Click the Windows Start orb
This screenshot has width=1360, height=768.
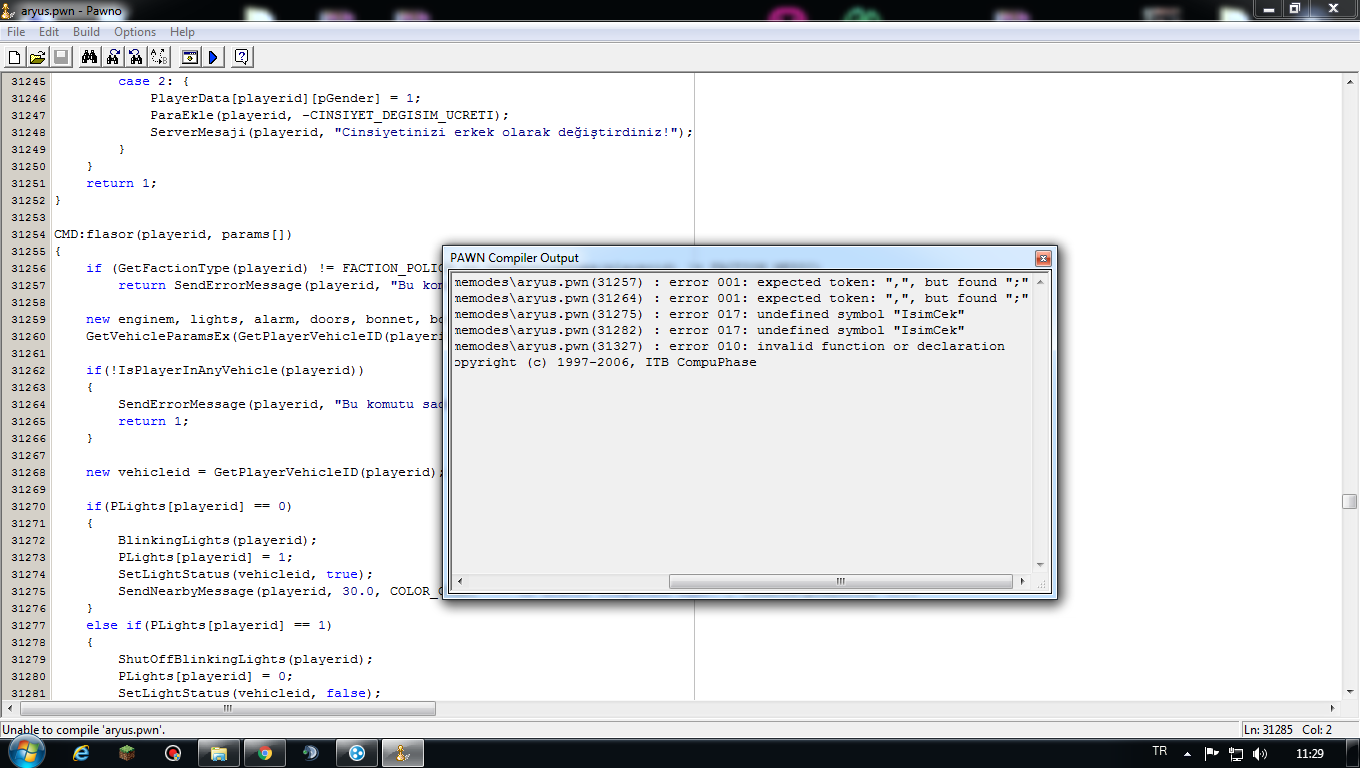coord(27,752)
